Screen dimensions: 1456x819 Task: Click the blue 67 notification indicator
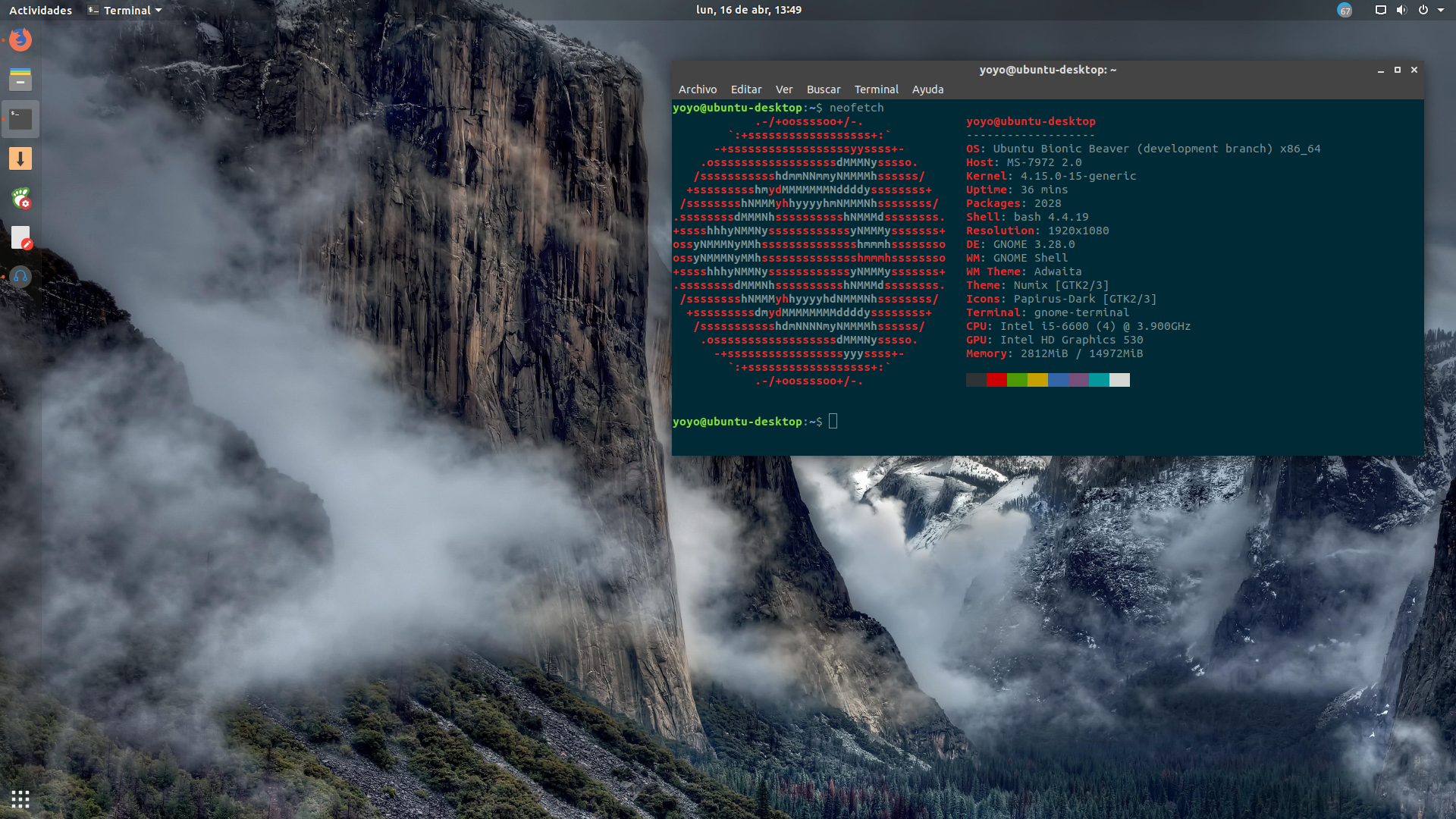[x=1345, y=11]
